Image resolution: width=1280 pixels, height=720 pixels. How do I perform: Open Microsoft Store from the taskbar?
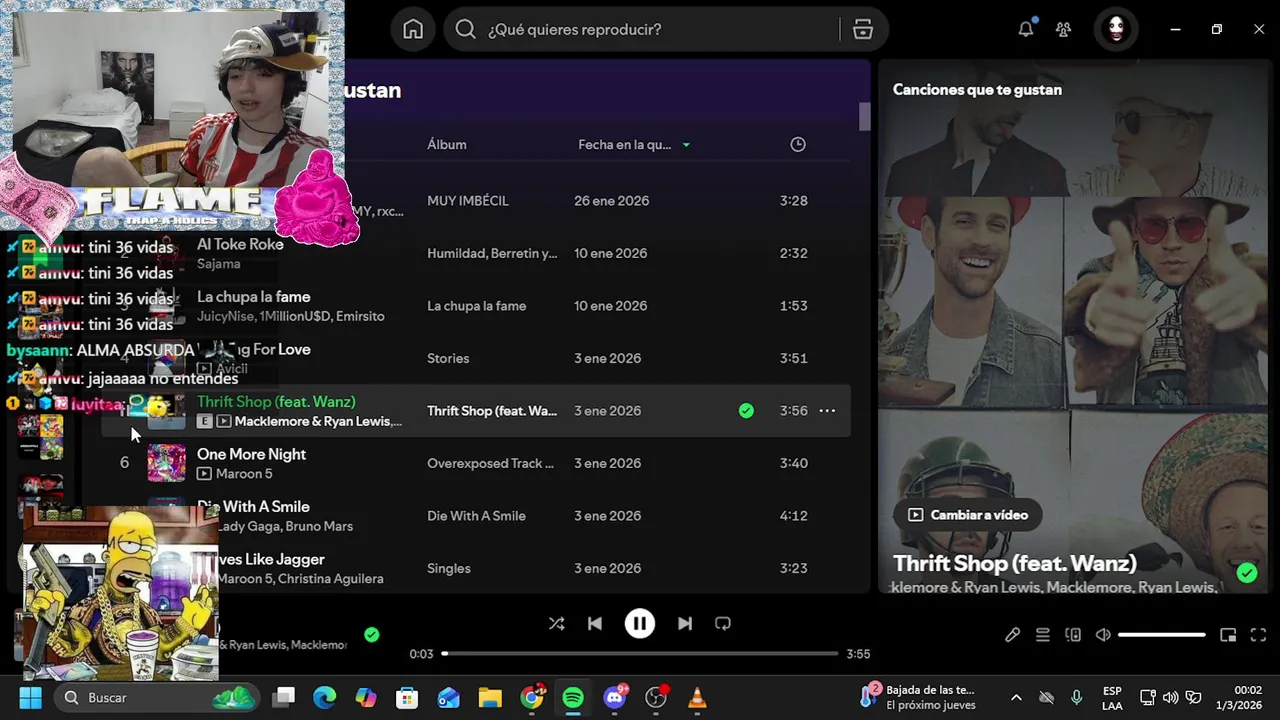407,698
